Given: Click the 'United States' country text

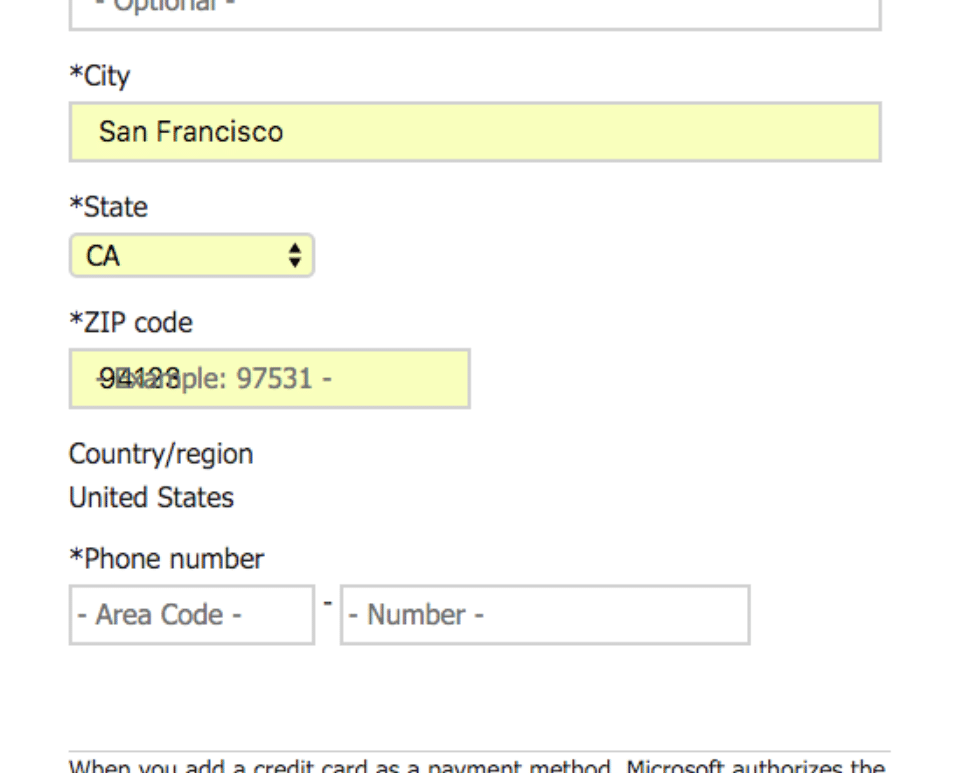Looking at the screenshot, I should (x=150, y=497).
